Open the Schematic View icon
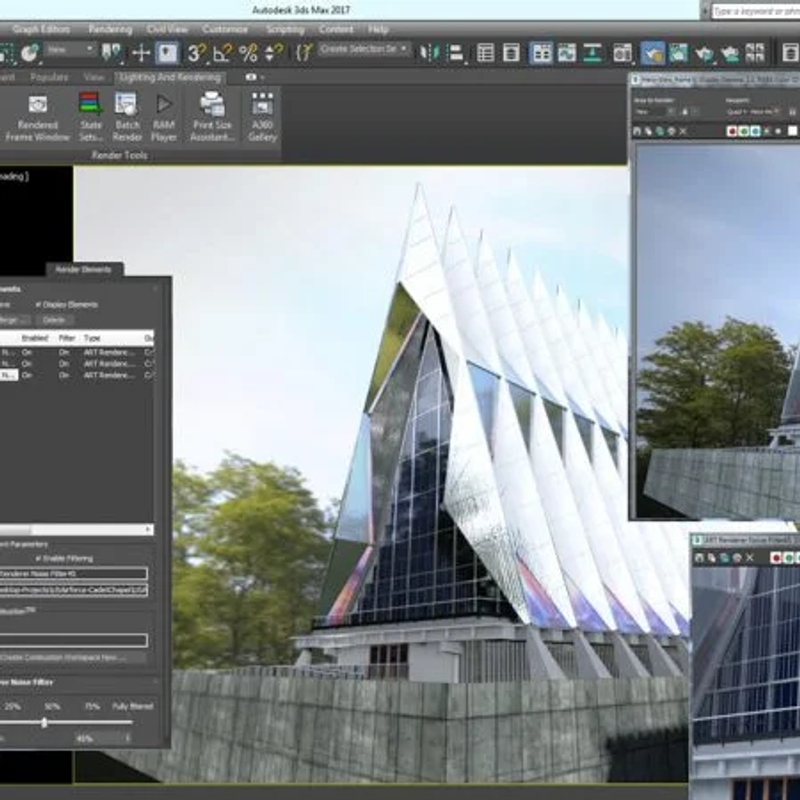This screenshot has width=800, height=800. (x=592, y=53)
